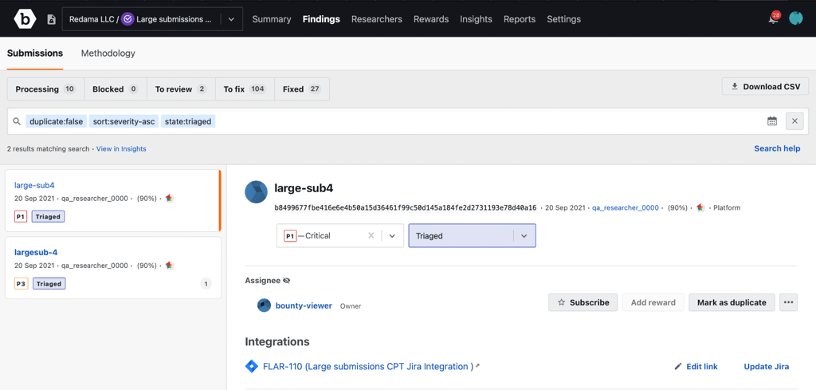Viewport: 816px width, 390px height.
Task: Open the View in Insights link
Action: click(121, 149)
